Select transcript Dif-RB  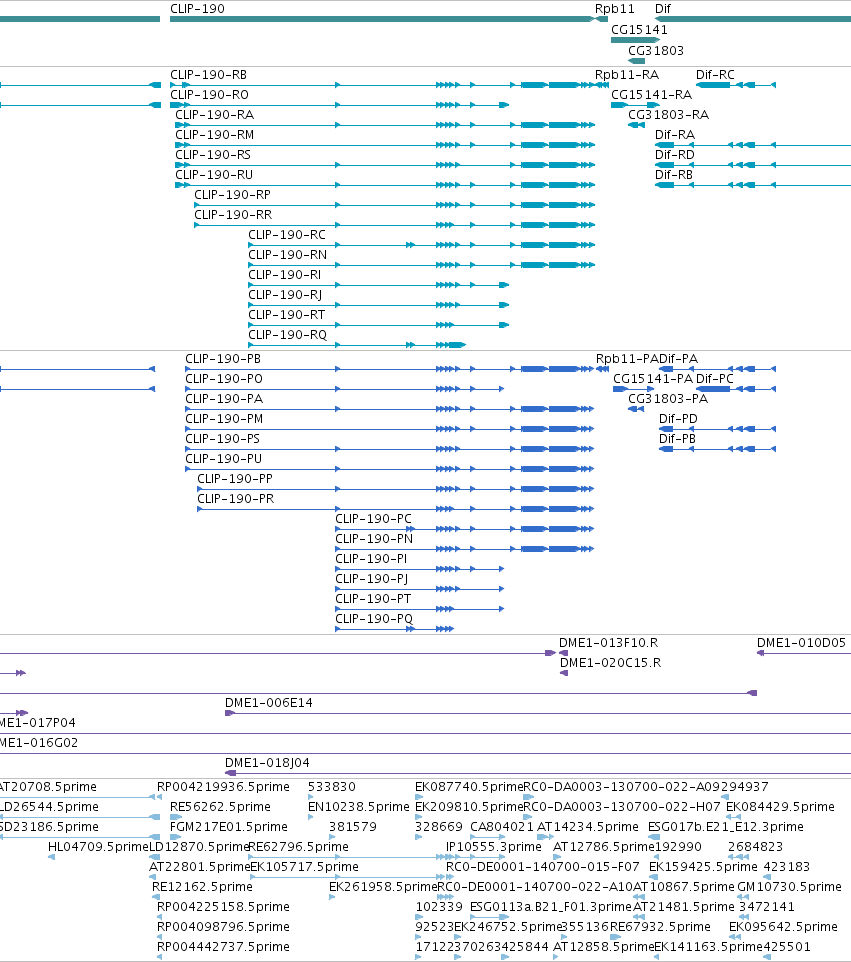[x=673, y=175]
